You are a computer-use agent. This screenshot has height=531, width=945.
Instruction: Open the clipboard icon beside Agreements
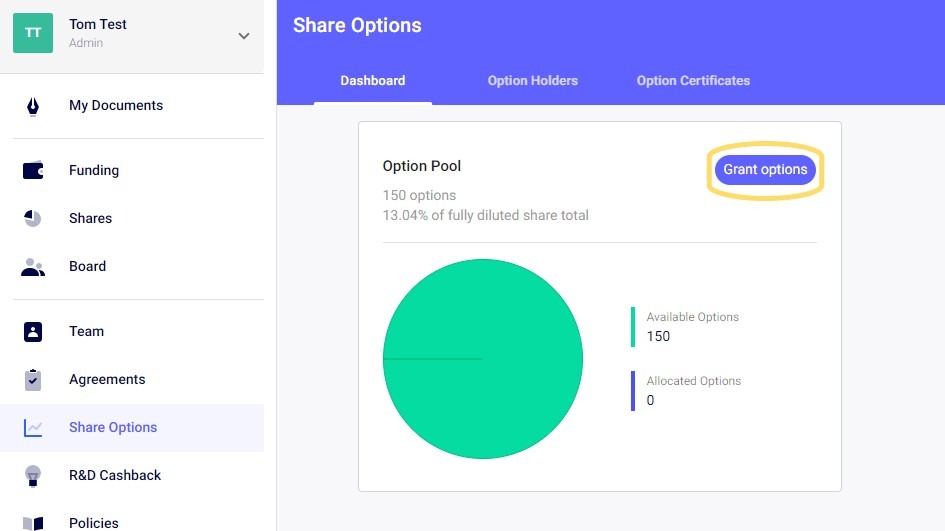(x=33, y=380)
